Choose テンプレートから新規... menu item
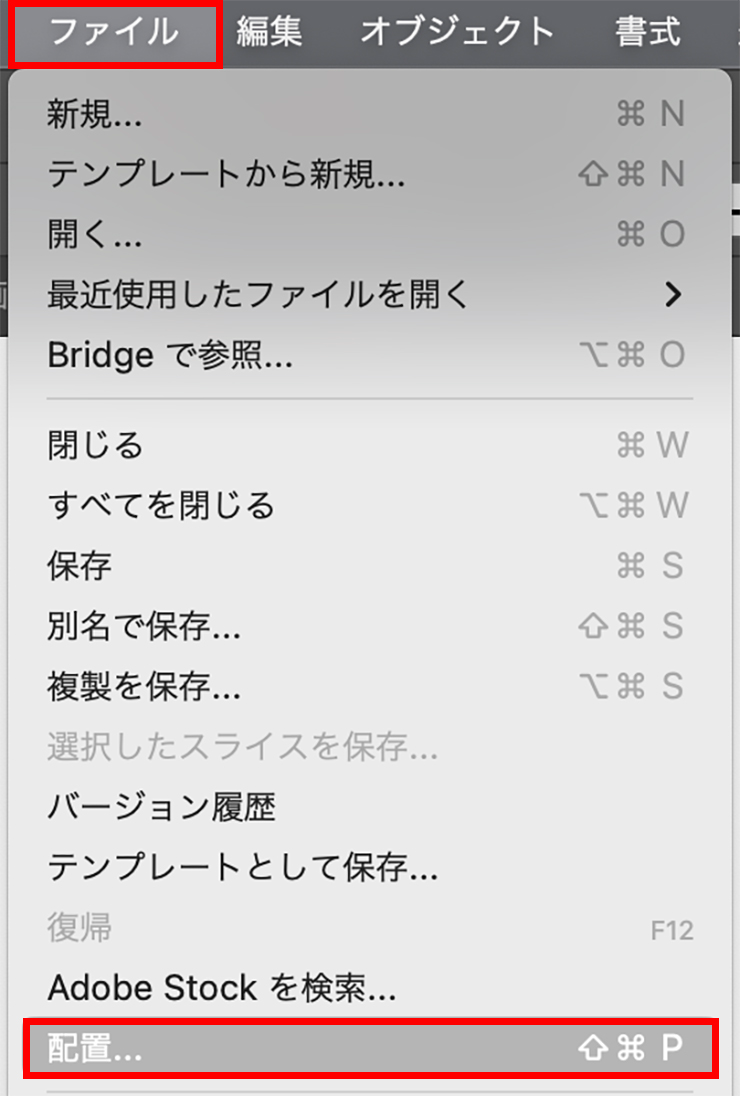The height and width of the screenshot is (1096, 740). tap(226, 175)
